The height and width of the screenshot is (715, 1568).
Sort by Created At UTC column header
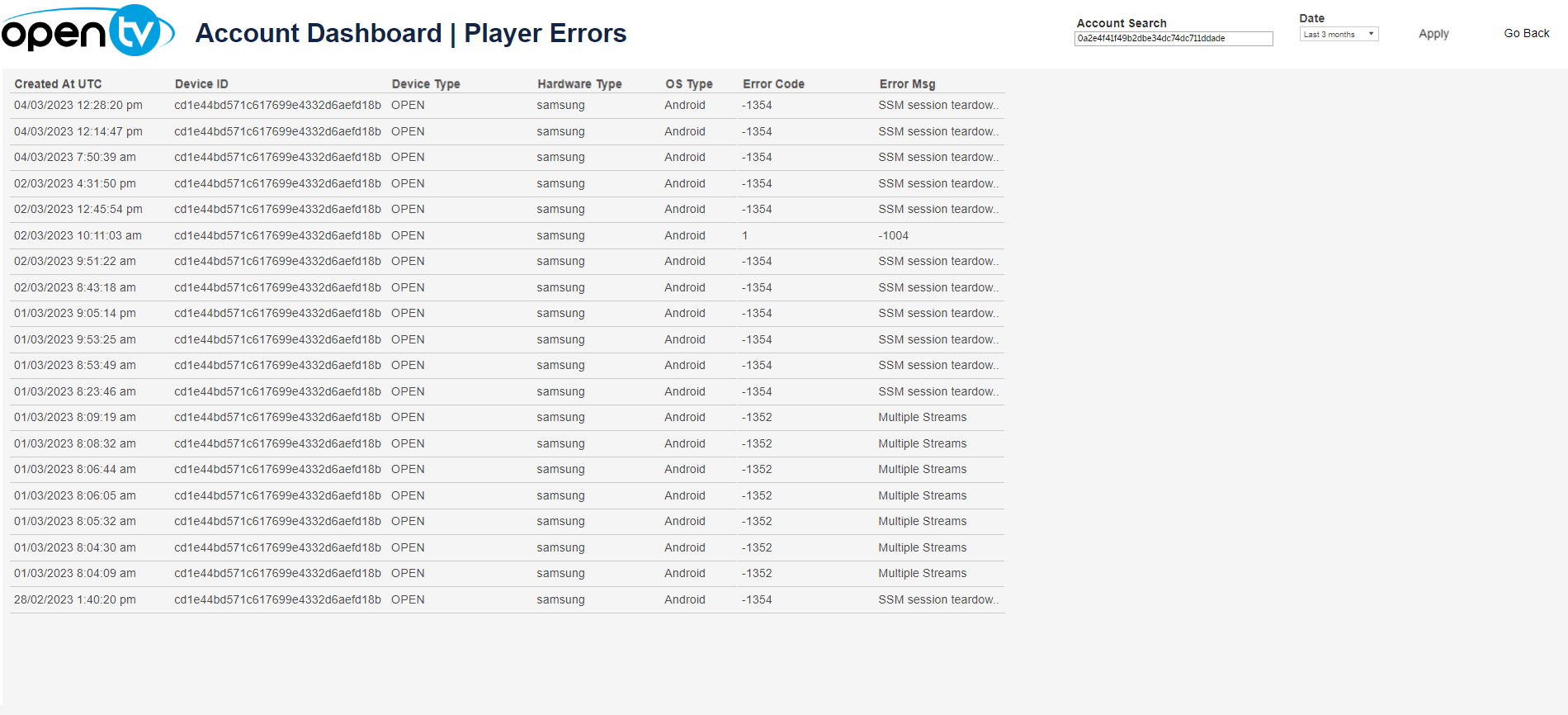(x=58, y=84)
